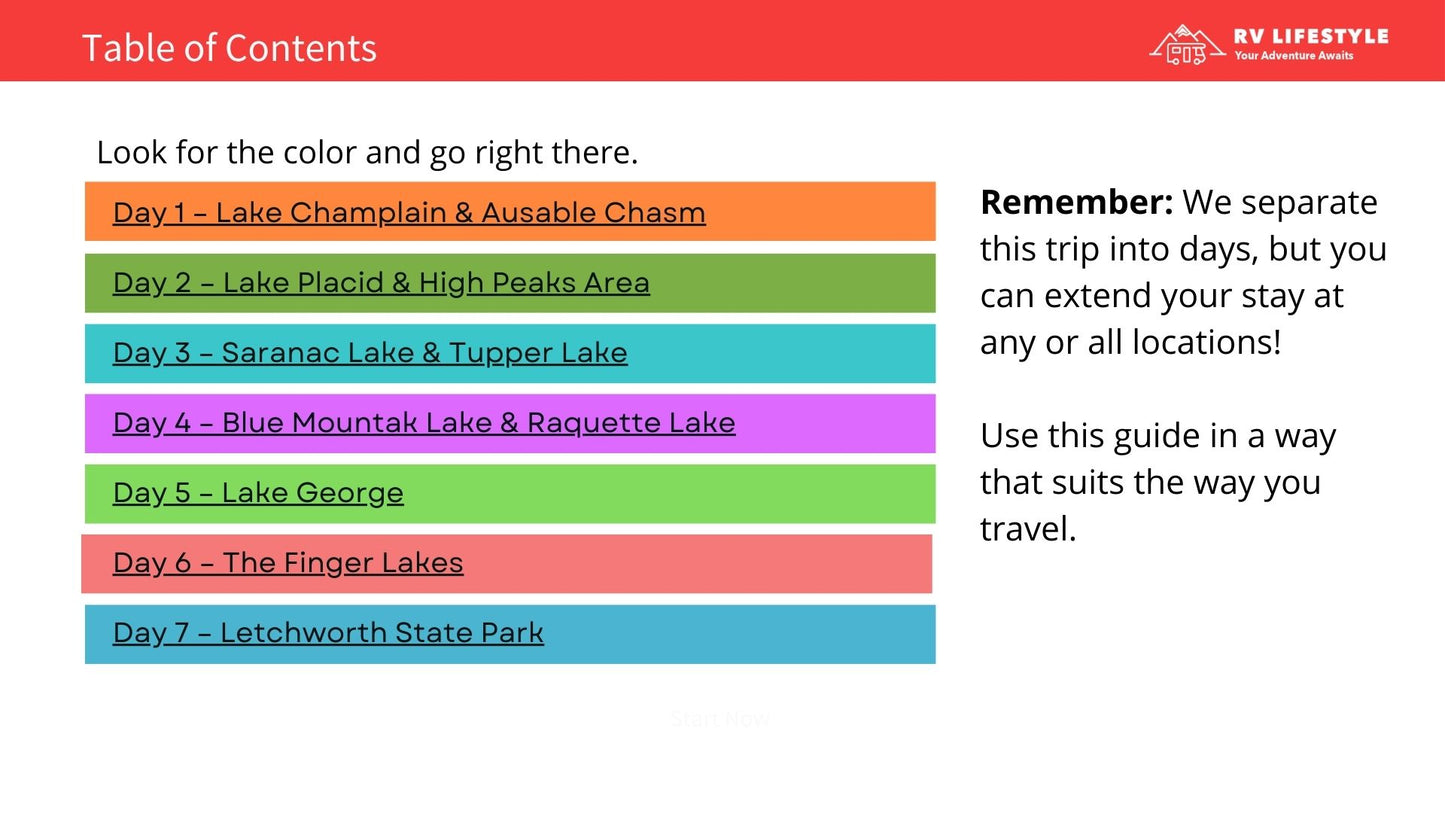Navigate to Day 7 – Letchworth State Park
Image resolution: width=1445 pixels, height=813 pixels.
tap(328, 633)
